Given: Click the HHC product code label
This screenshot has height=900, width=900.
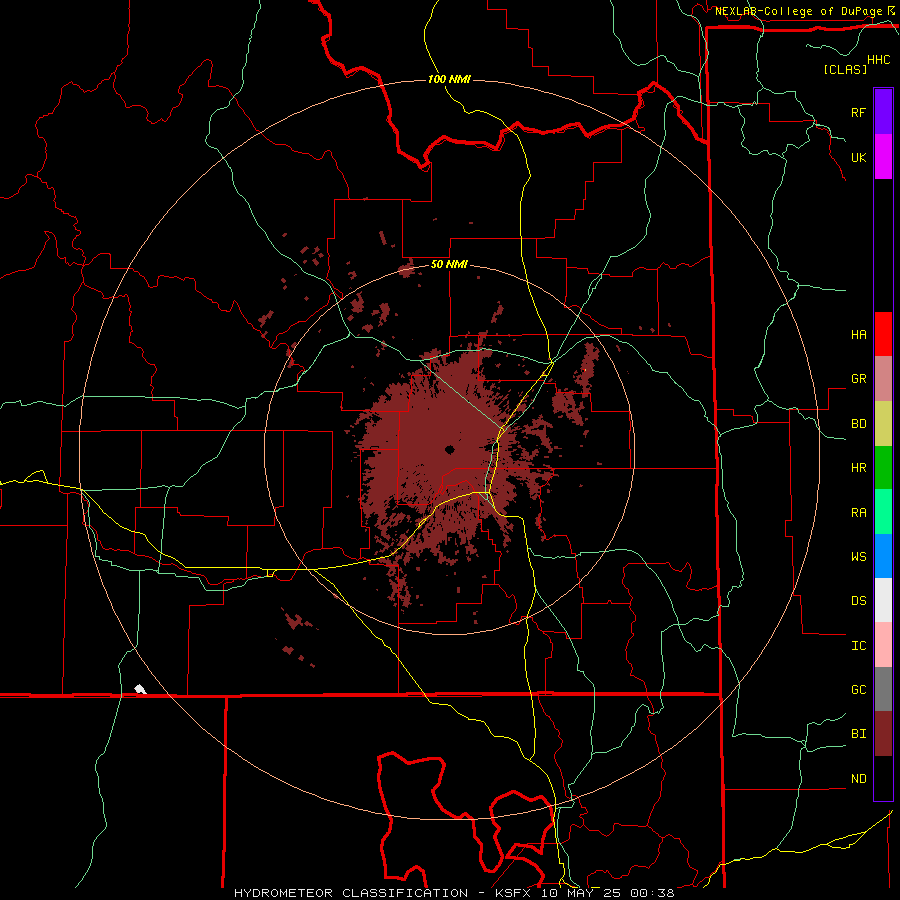Looking at the screenshot, I should 878,60.
